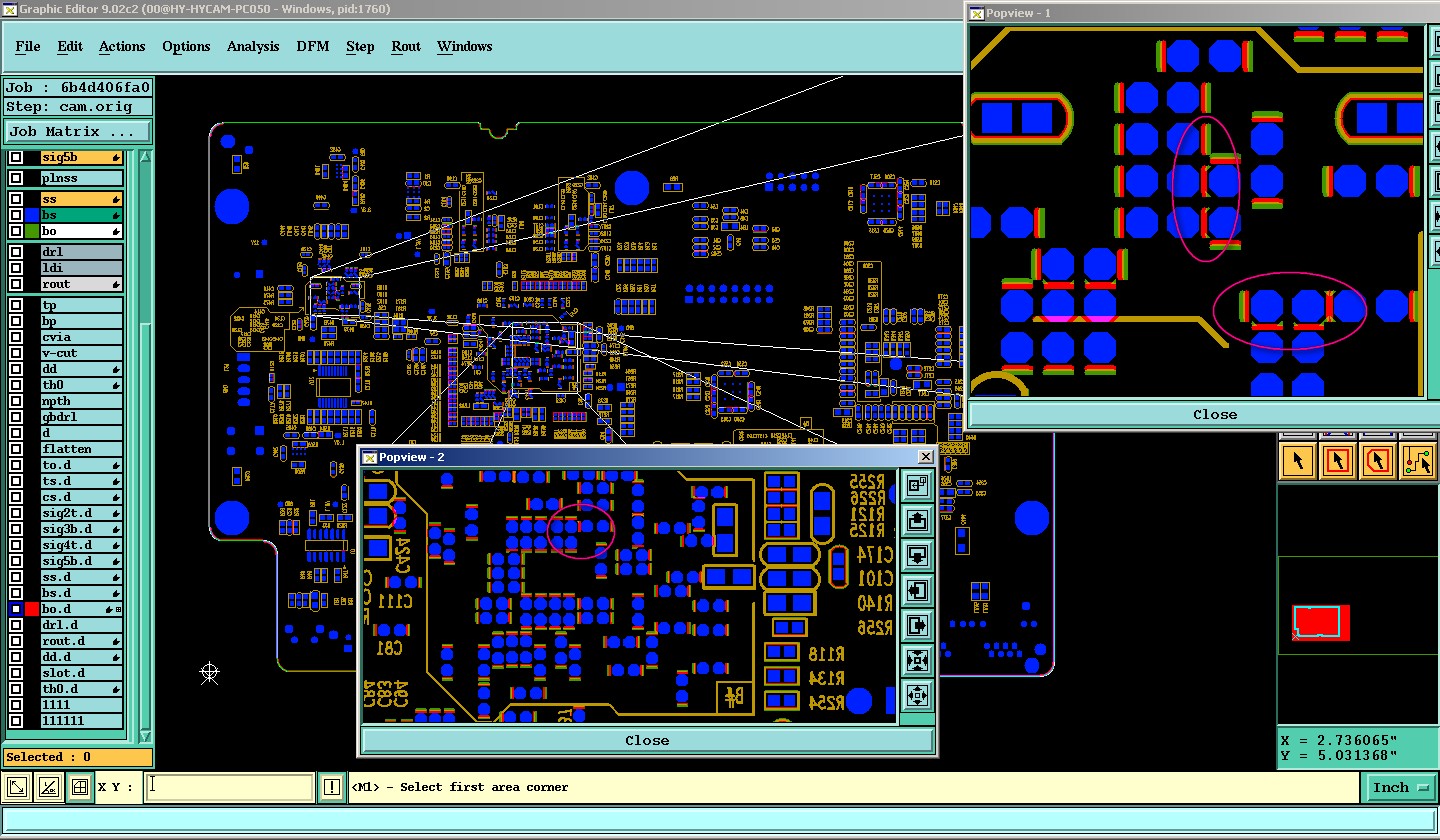Click the top window icon in Popview-2 toolbar

(x=917, y=486)
